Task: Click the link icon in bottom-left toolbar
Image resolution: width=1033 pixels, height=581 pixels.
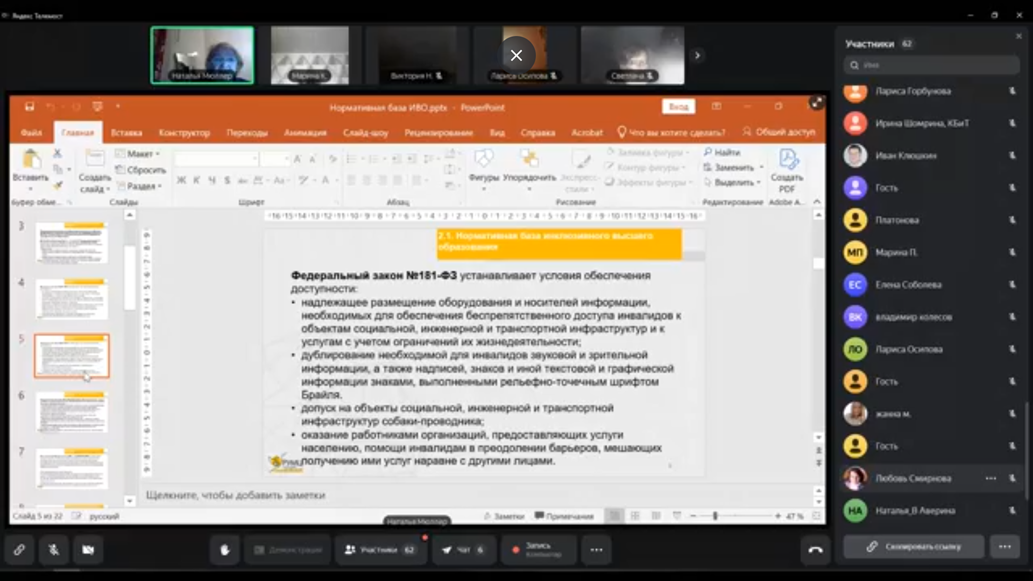Action: pyautogui.click(x=19, y=550)
